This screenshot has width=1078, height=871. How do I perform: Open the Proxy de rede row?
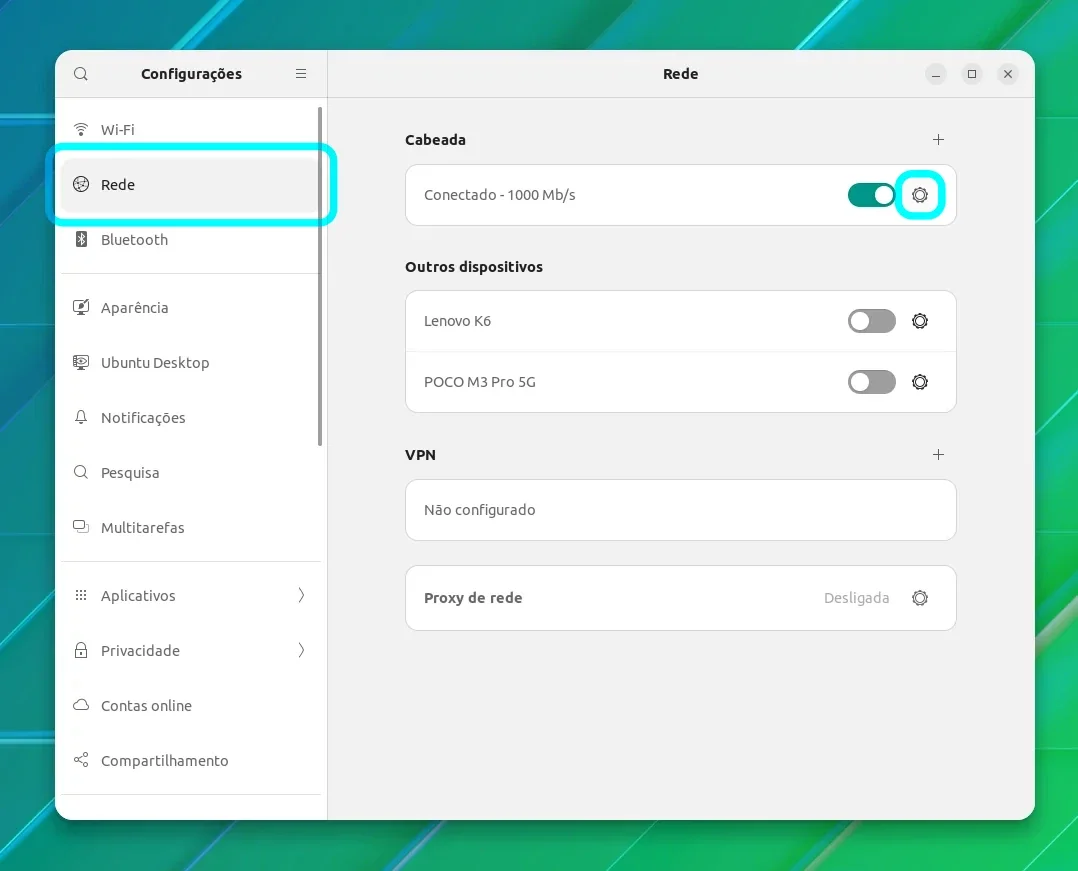pyautogui.click(x=681, y=598)
